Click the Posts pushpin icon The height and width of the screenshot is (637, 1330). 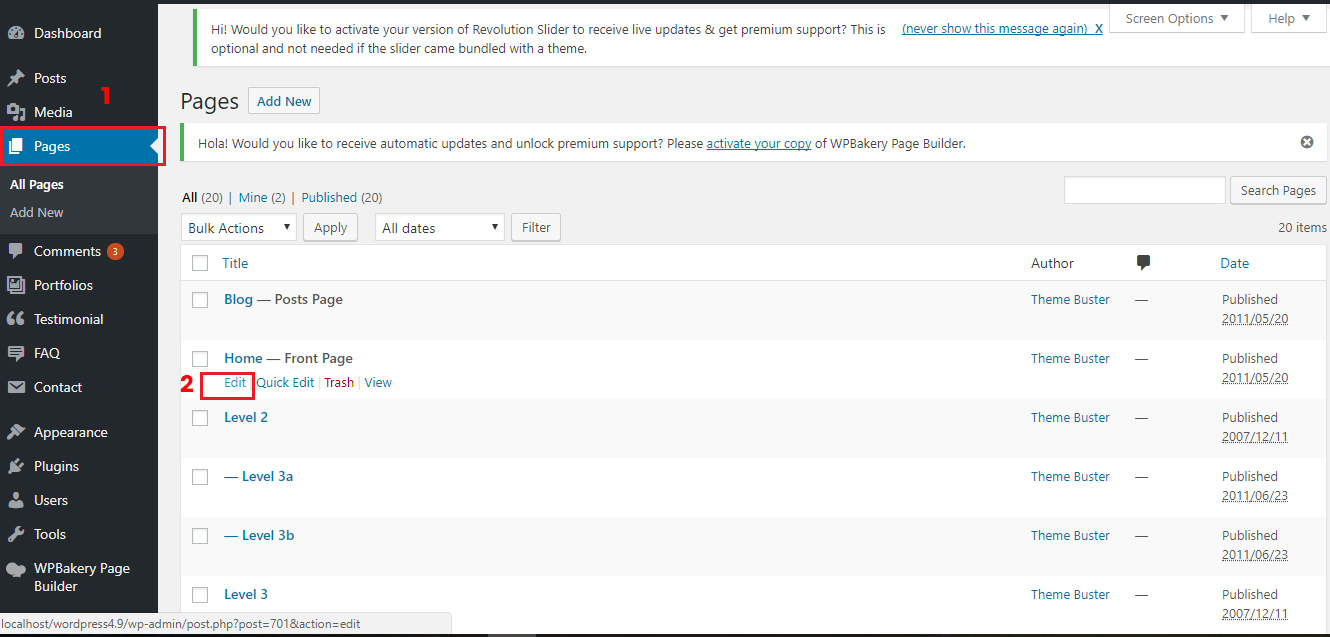point(16,78)
